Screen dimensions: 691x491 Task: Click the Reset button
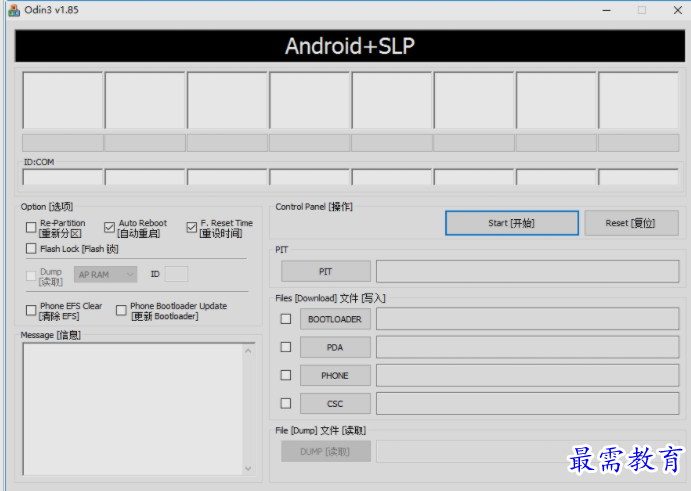tap(631, 223)
